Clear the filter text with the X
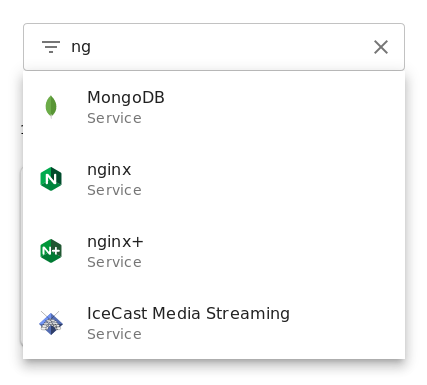 [381, 47]
